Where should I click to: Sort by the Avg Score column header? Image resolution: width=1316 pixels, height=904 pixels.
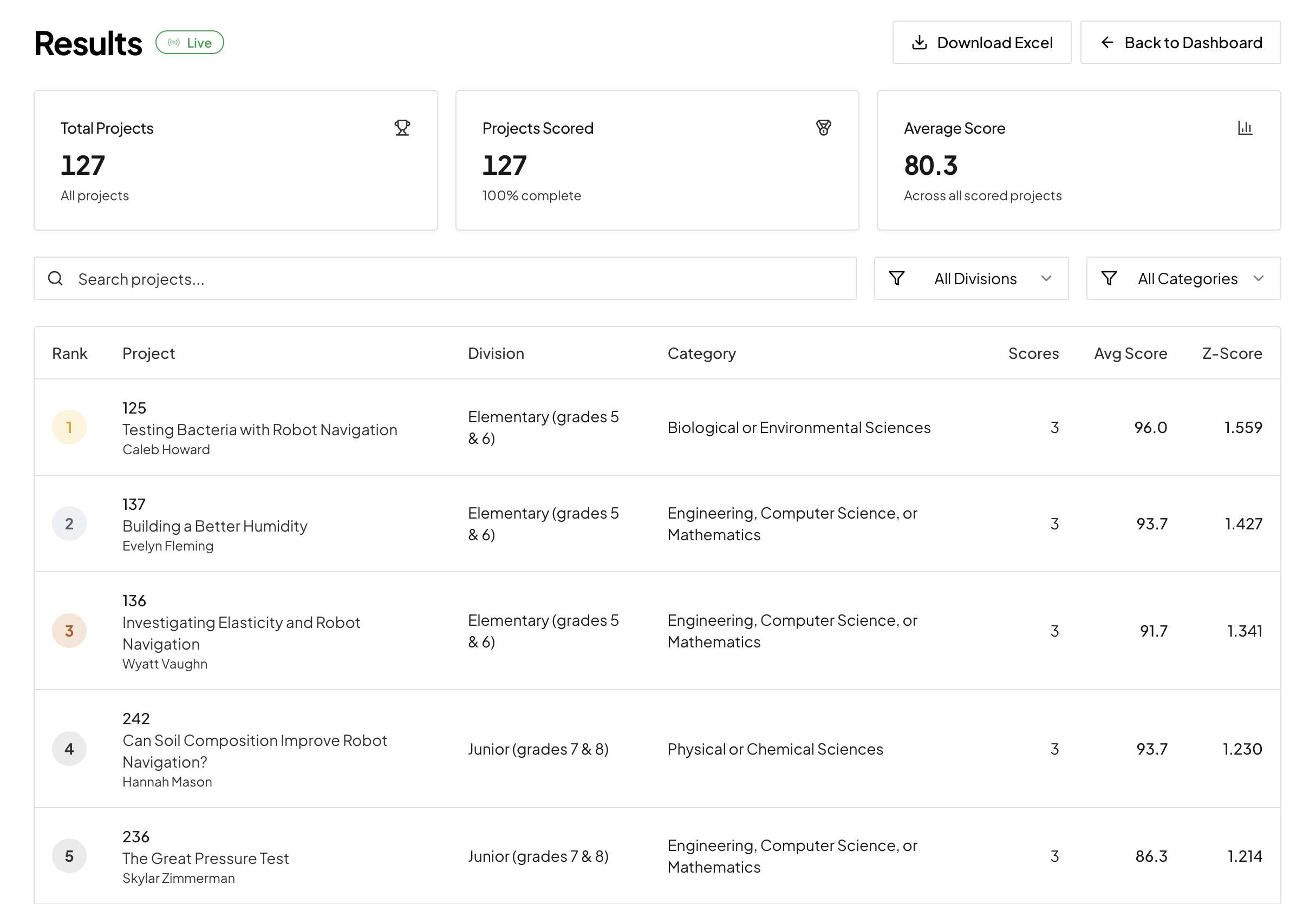(1131, 353)
